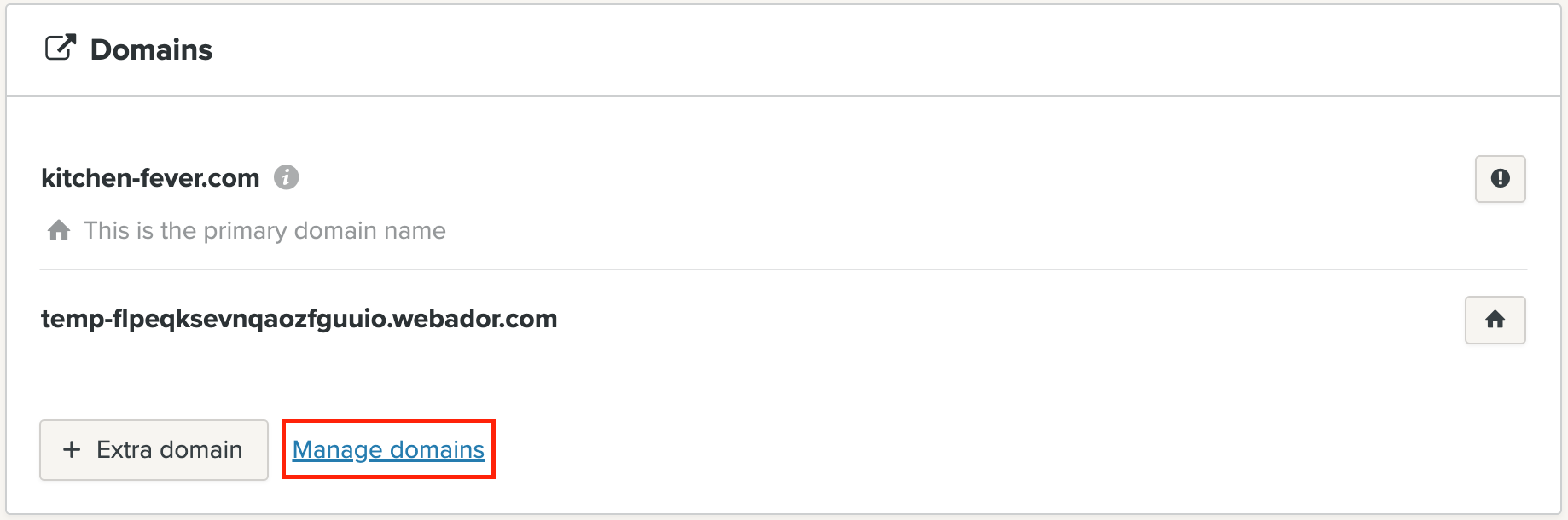Click the temp-flpeqksevnqaozfguuio.webador.com domain name
Image resolution: width=1568 pixels, height=520 pixels.
299,319
